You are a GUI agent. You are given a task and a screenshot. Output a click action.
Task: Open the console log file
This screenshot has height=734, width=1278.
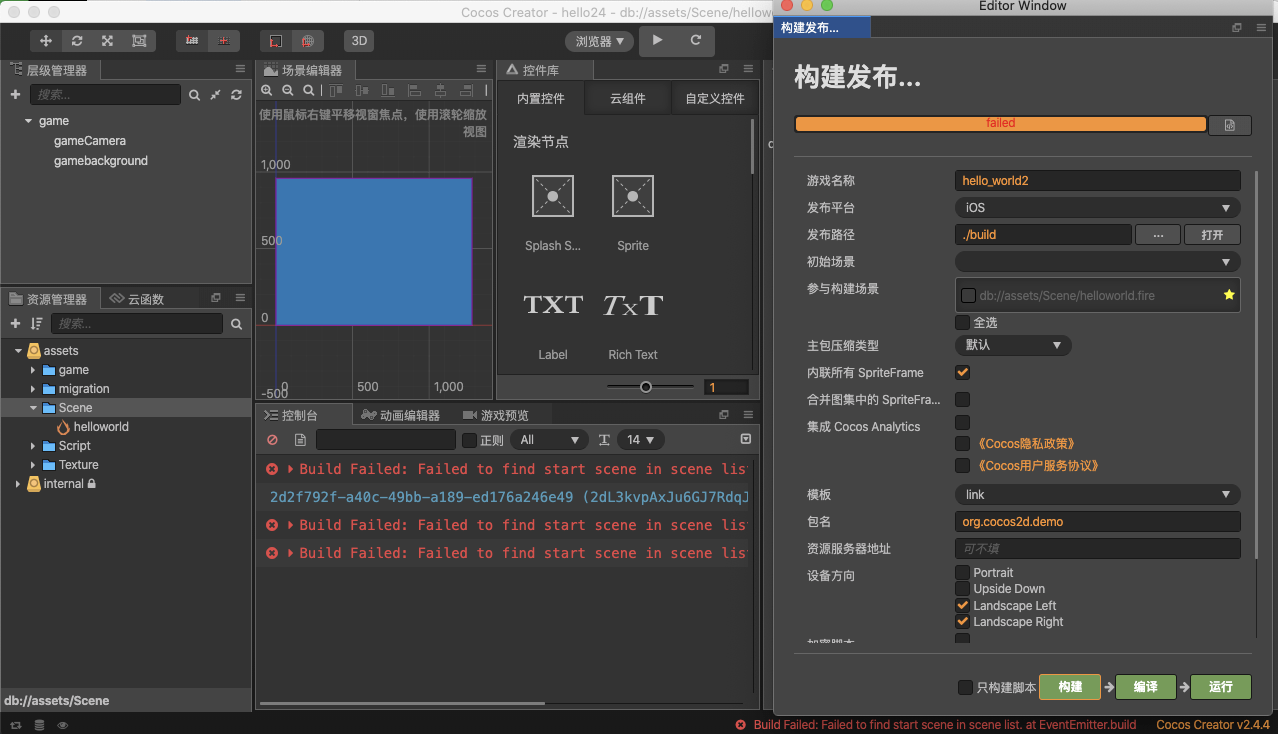300,440
